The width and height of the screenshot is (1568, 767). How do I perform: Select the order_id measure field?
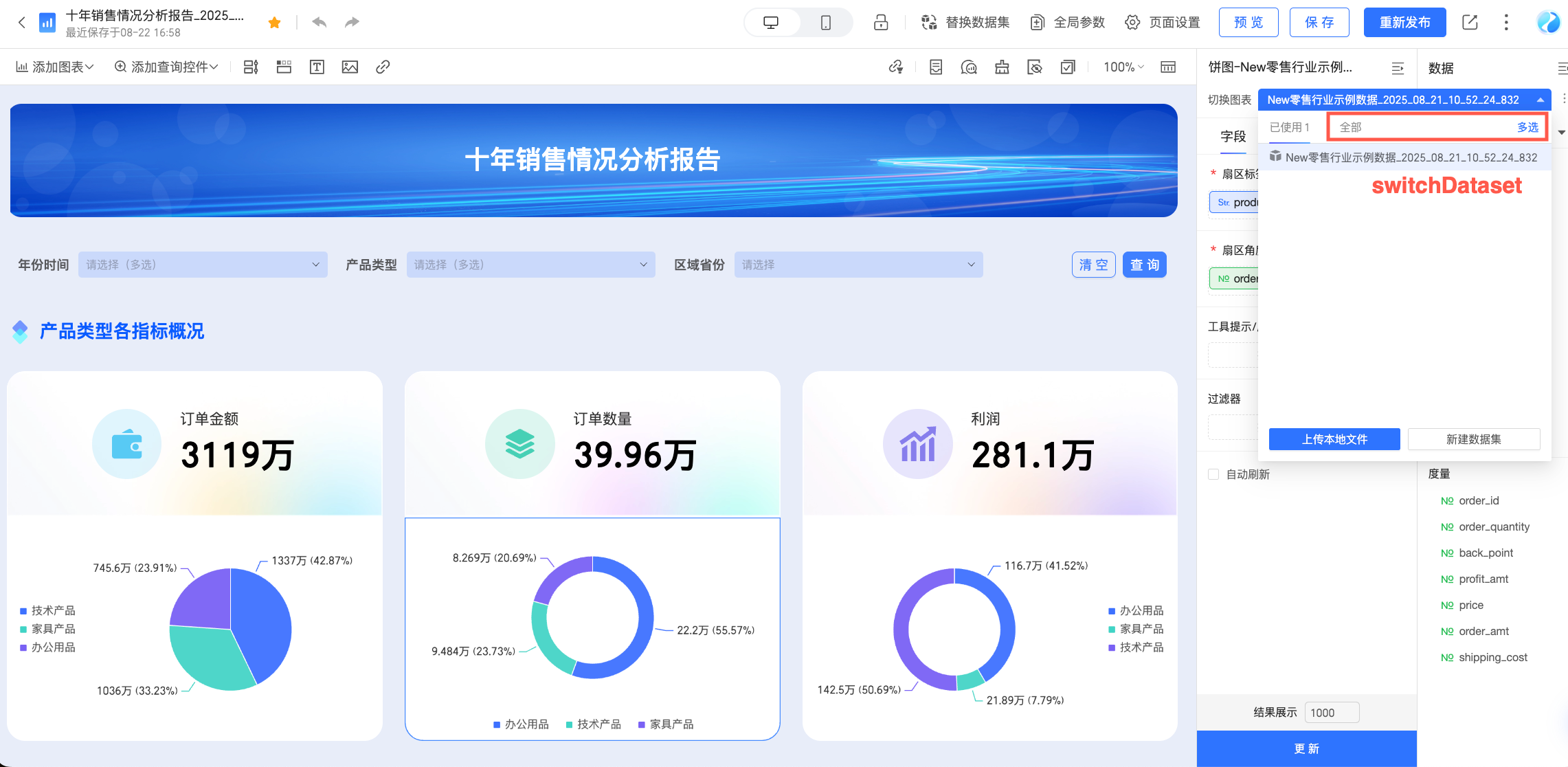pyautogui.click(x=1479, y=500)
